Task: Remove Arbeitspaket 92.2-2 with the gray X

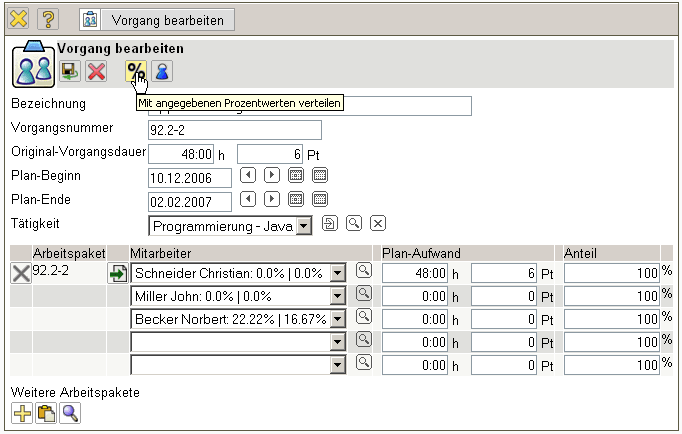Action: tap(20, 273)
